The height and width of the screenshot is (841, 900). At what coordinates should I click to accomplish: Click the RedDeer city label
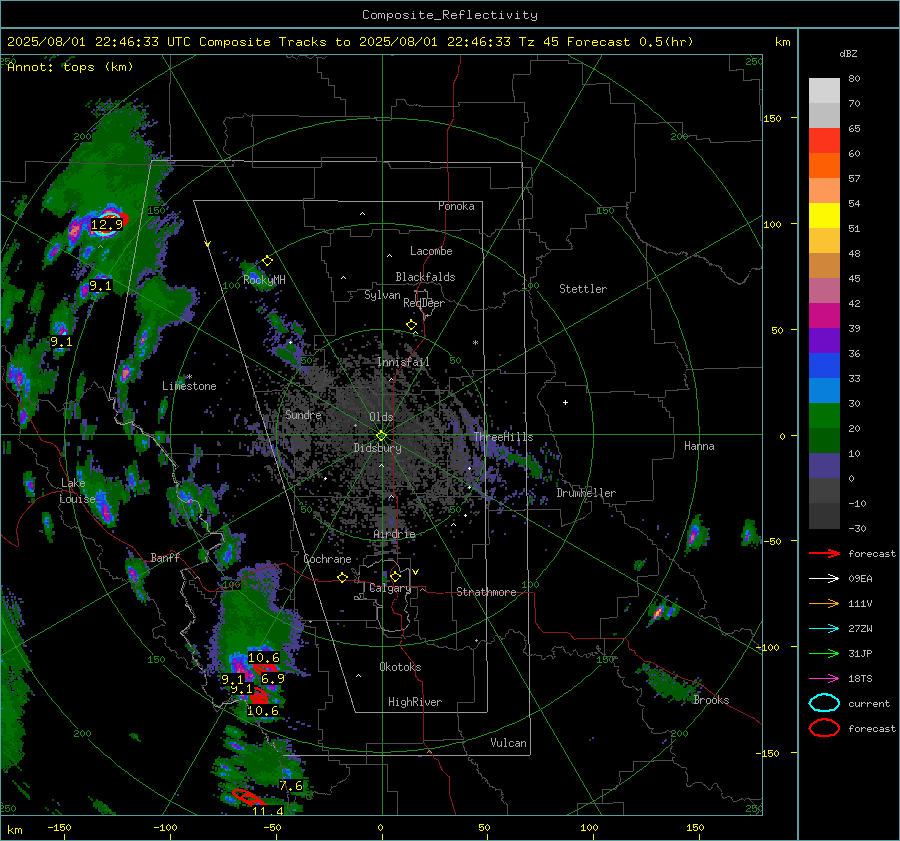[424, 303]
